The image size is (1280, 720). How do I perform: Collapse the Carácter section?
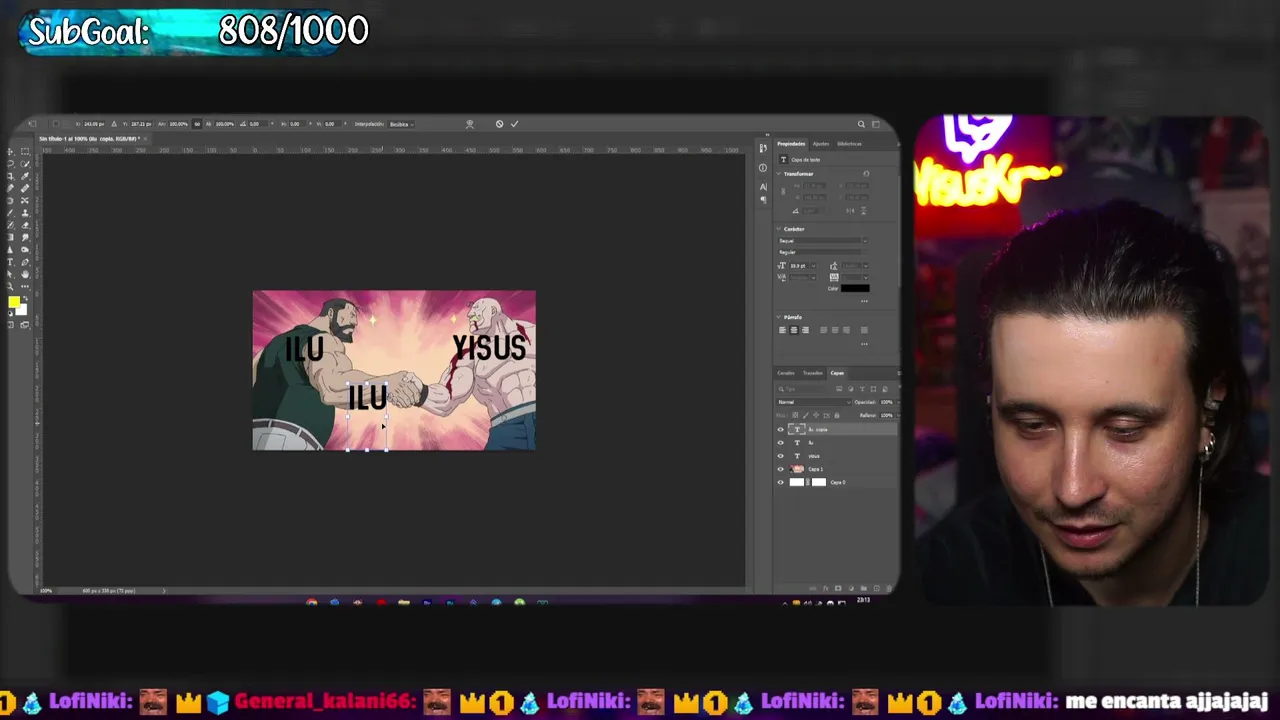coord(779,229)
